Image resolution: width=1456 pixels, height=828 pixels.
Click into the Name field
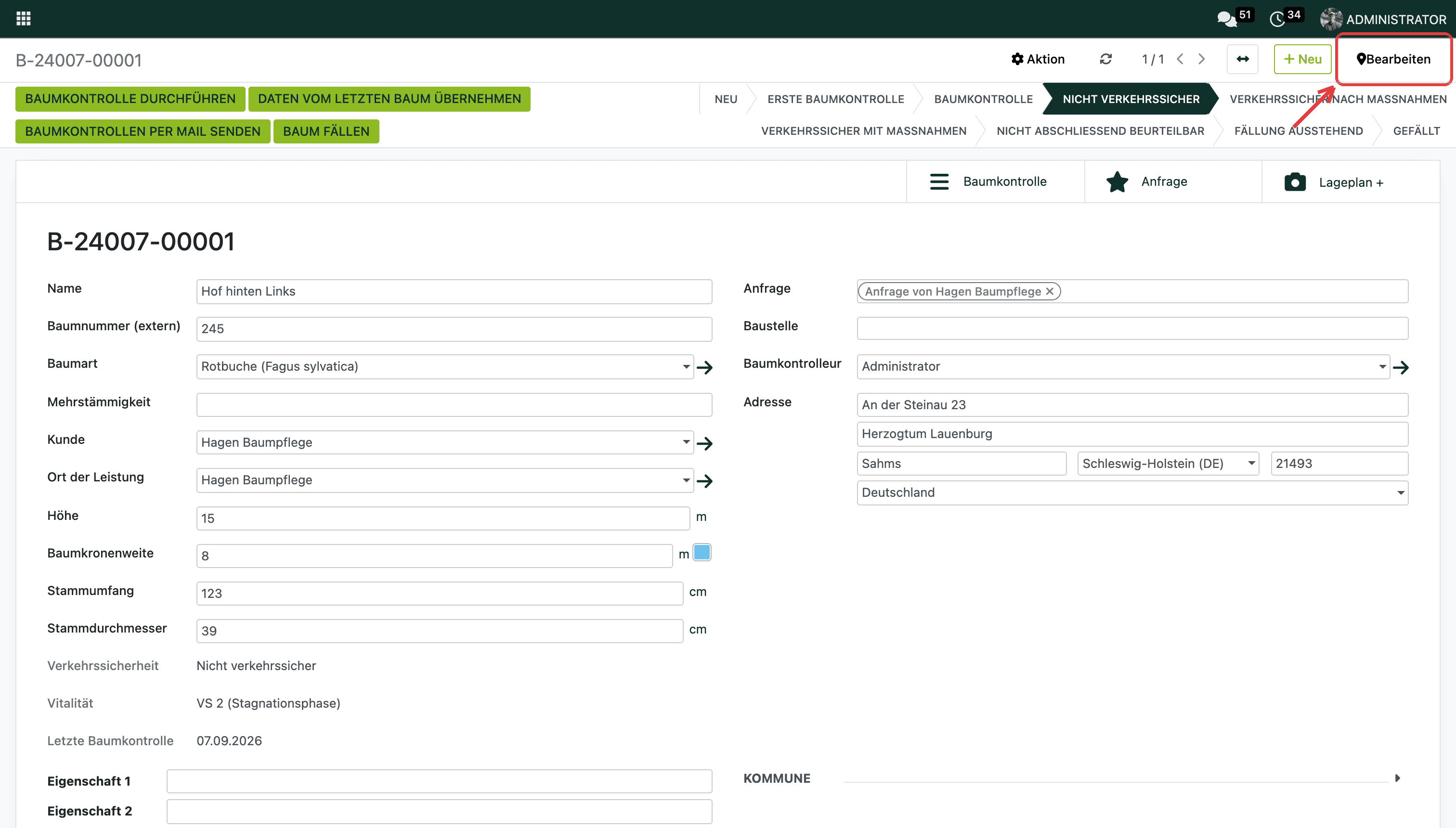pyautogui.click(x=454, y=291)
